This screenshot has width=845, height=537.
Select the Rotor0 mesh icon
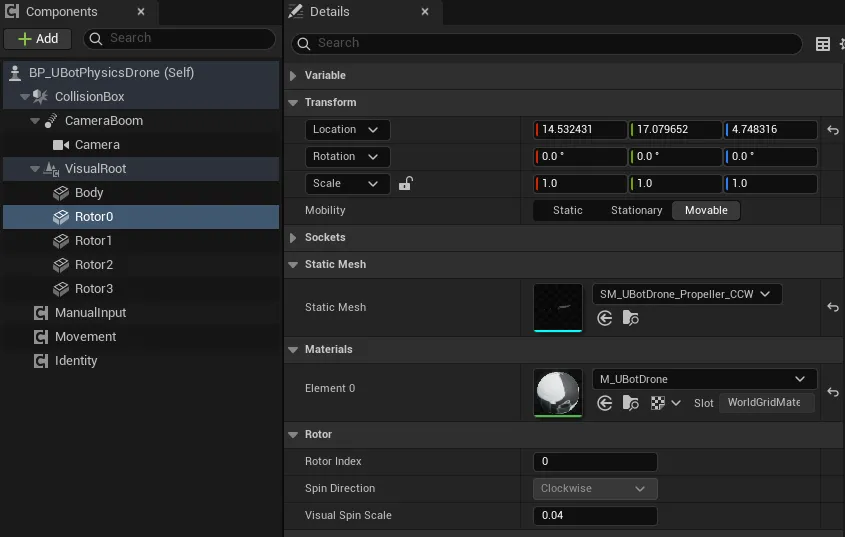coord(61,217)
